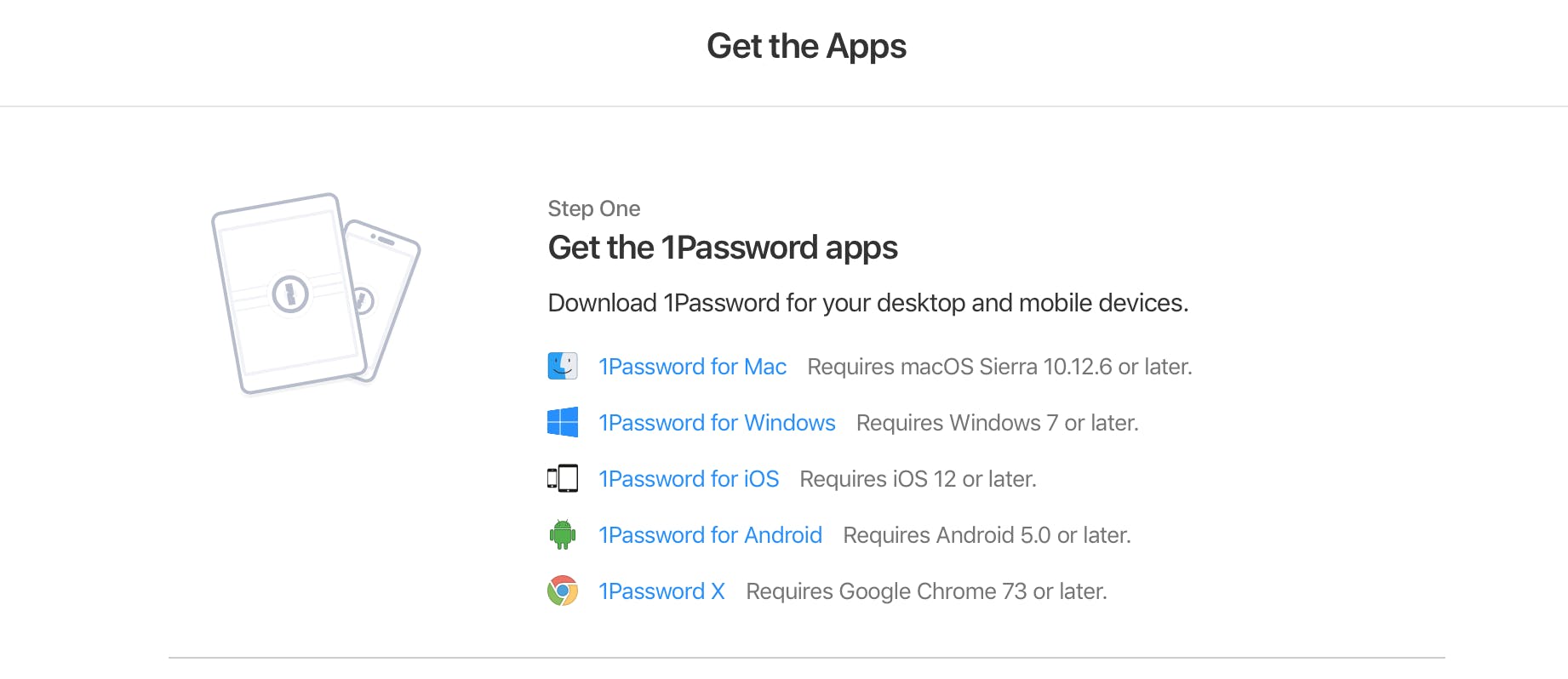Viewport: 1568px width, 679px height.
Task: Click the Windows 7 or later requirement text
Action: [x=997, y=423]
